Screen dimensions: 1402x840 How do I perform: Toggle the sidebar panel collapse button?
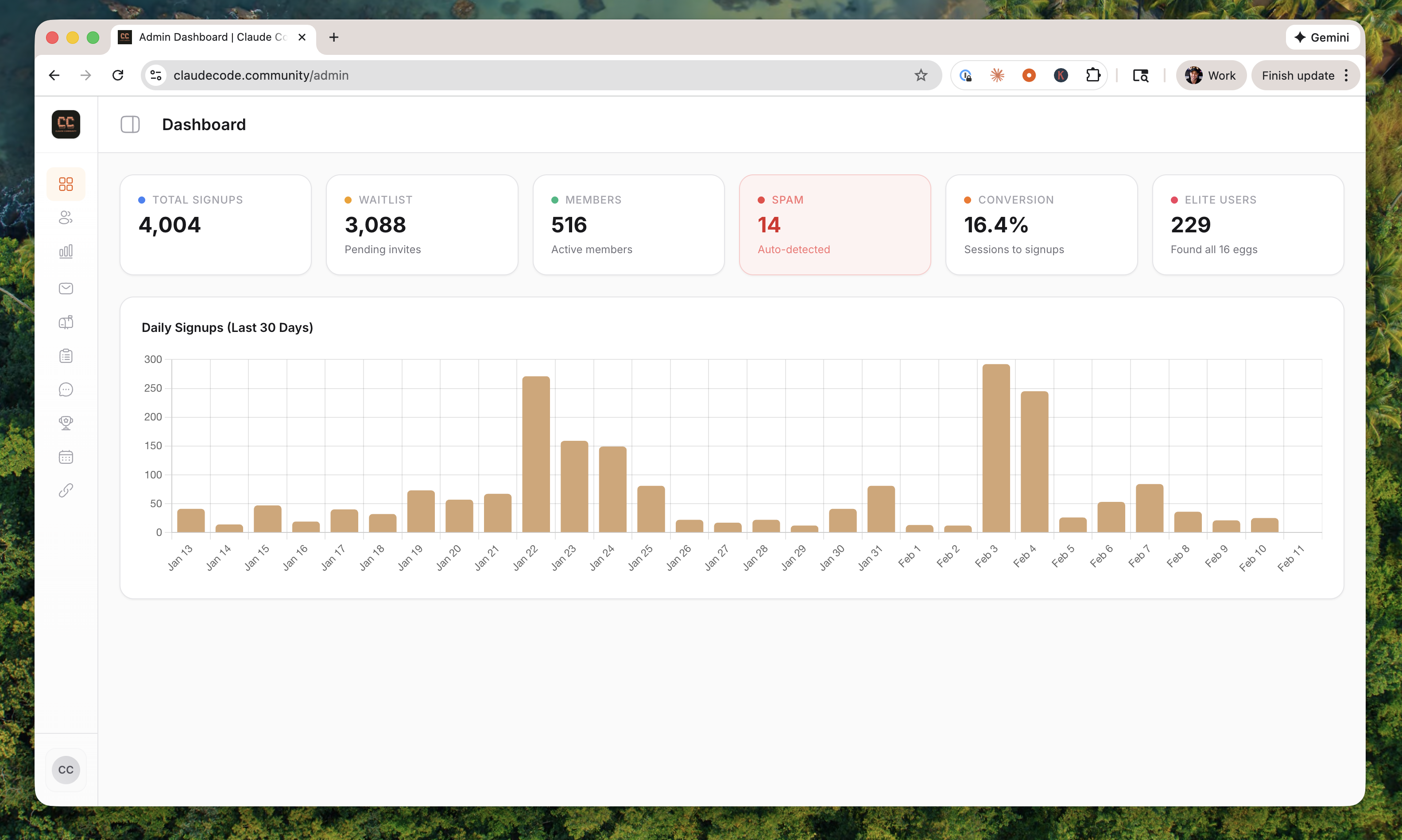point(130,124)
